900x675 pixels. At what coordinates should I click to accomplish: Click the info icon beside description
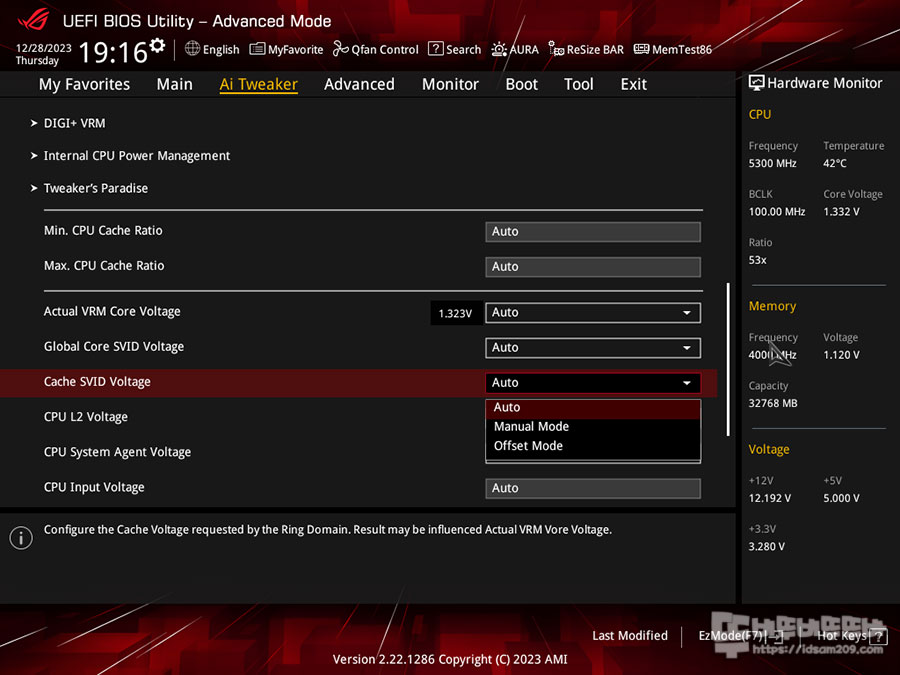click(21, 538)
